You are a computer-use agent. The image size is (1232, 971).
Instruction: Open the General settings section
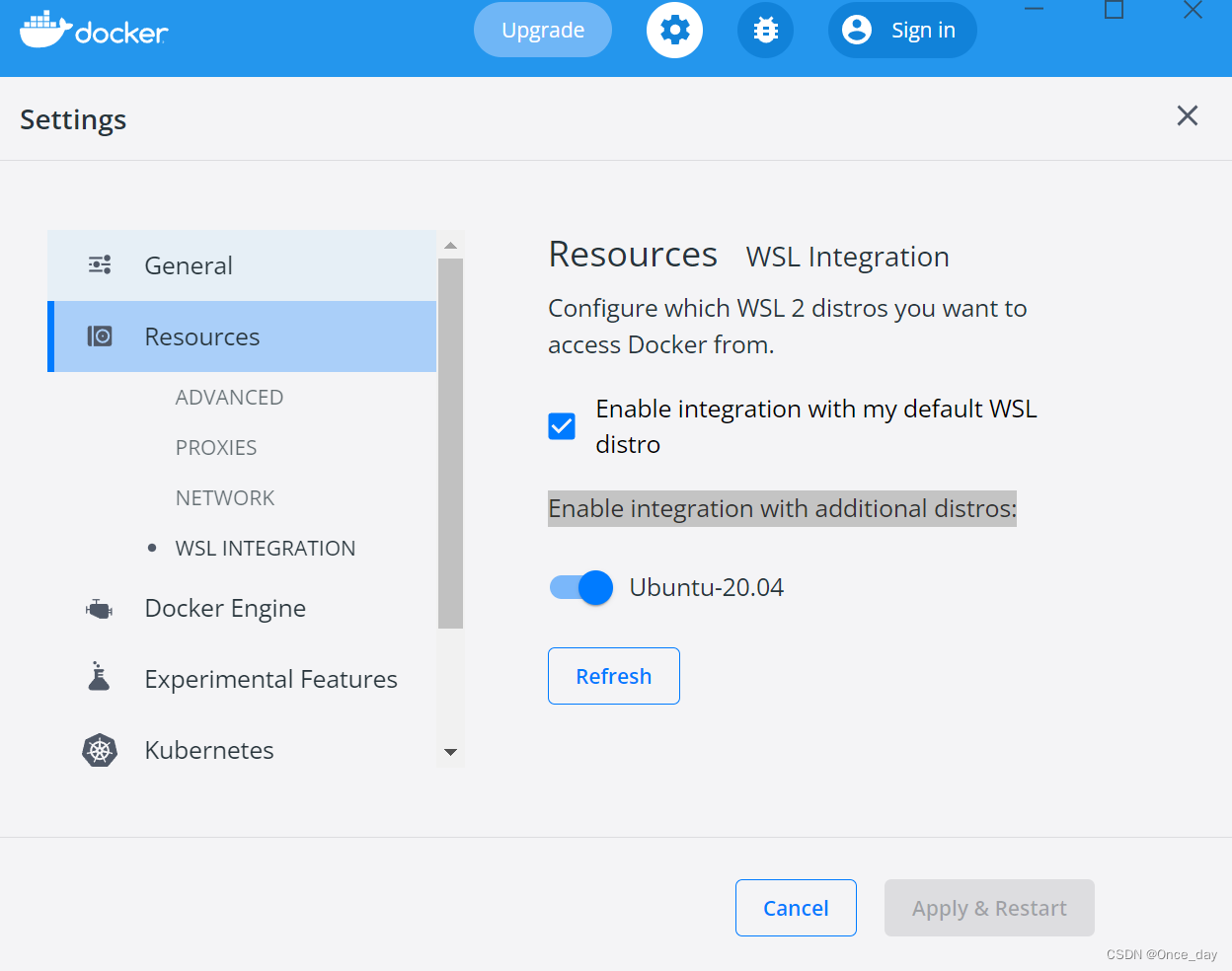click(242, 265)
